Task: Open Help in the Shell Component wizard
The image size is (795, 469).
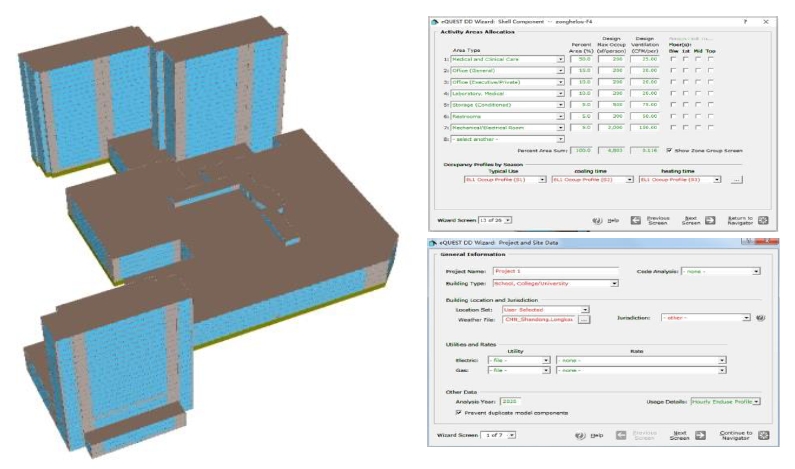Action: [x=597, y=219]
